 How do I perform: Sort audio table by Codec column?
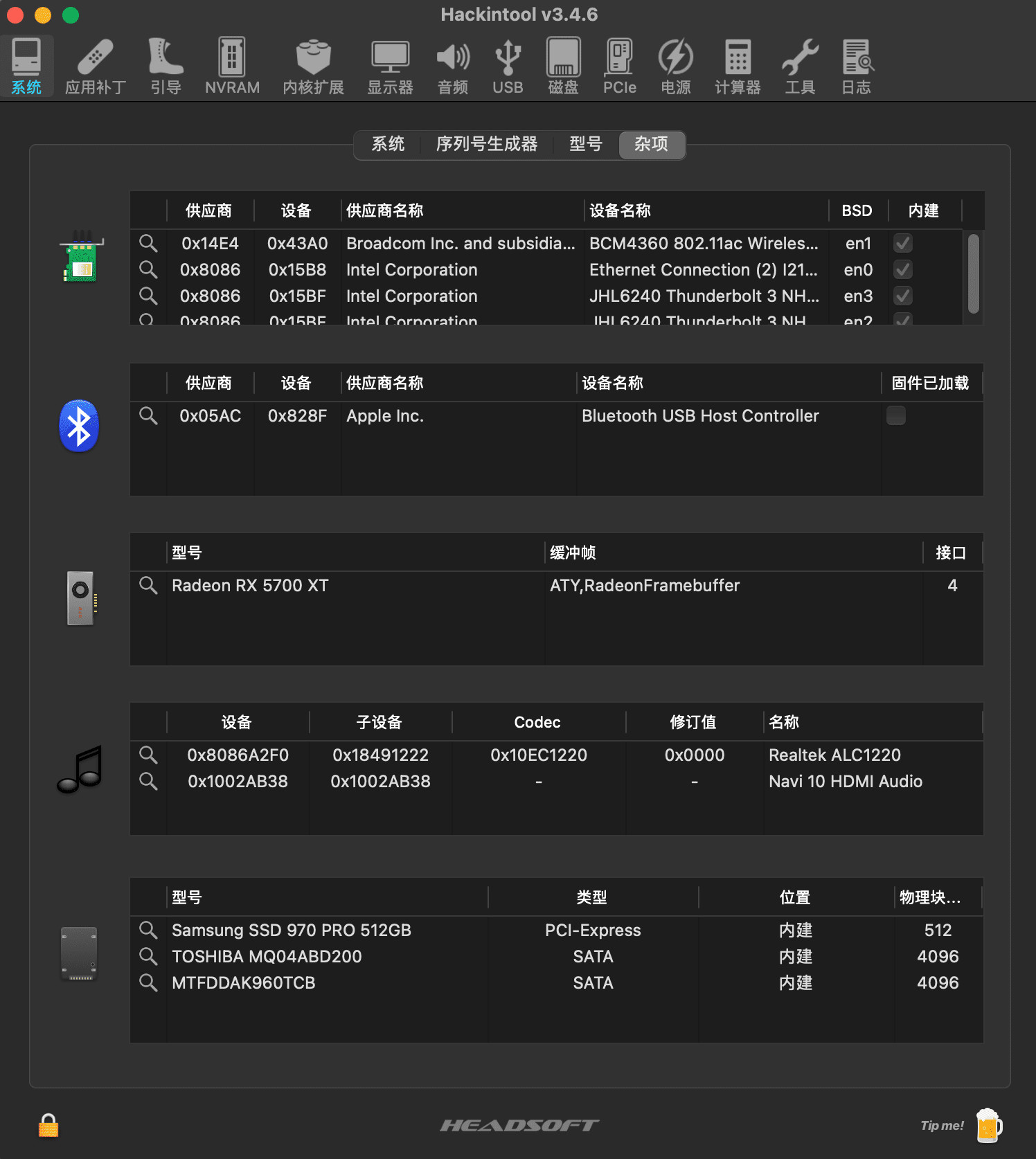[537, 722]
